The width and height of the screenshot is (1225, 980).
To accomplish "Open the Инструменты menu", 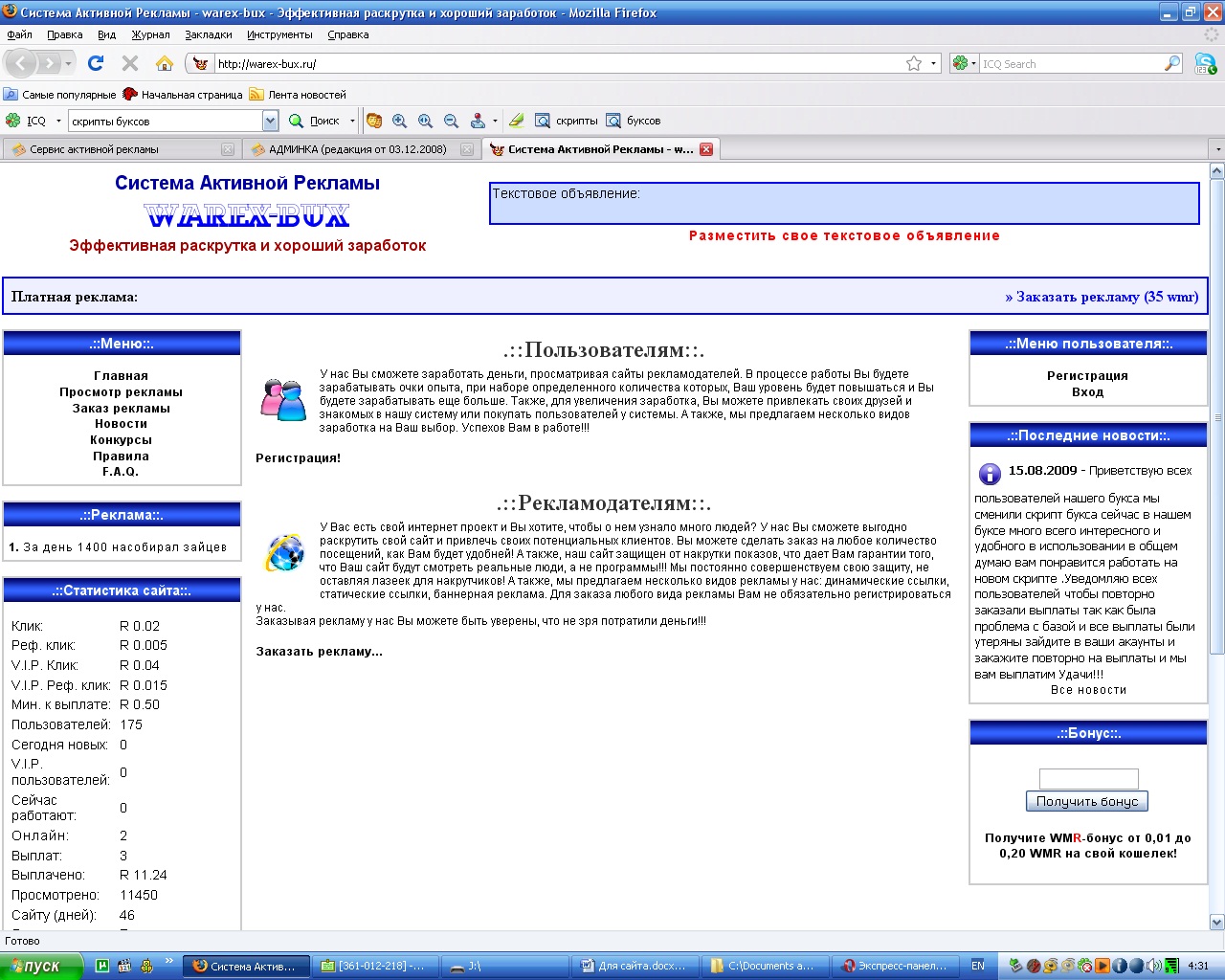I will (x=279, y=34).
